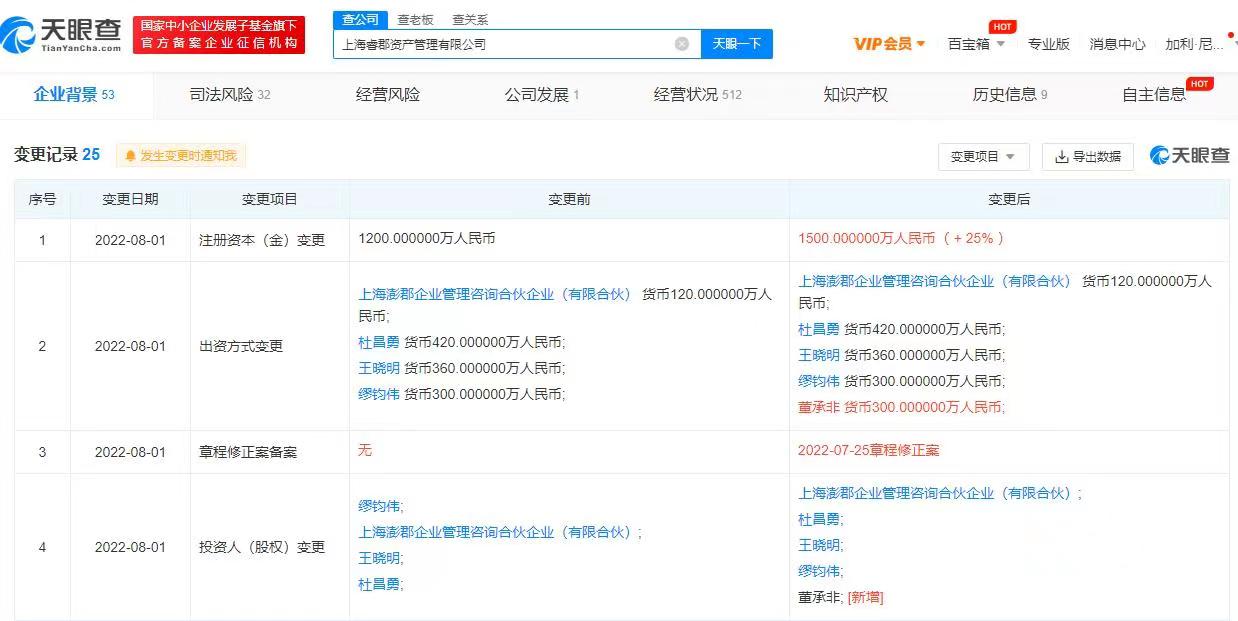Click the HOT badge above 百宝箱

point(1002,27)
